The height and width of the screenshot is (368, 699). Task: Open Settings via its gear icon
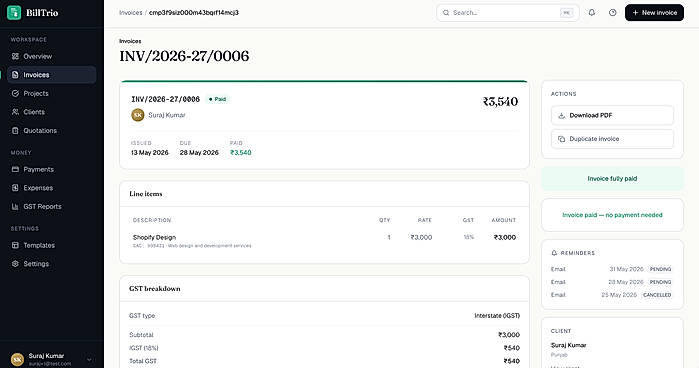[15, 264]
